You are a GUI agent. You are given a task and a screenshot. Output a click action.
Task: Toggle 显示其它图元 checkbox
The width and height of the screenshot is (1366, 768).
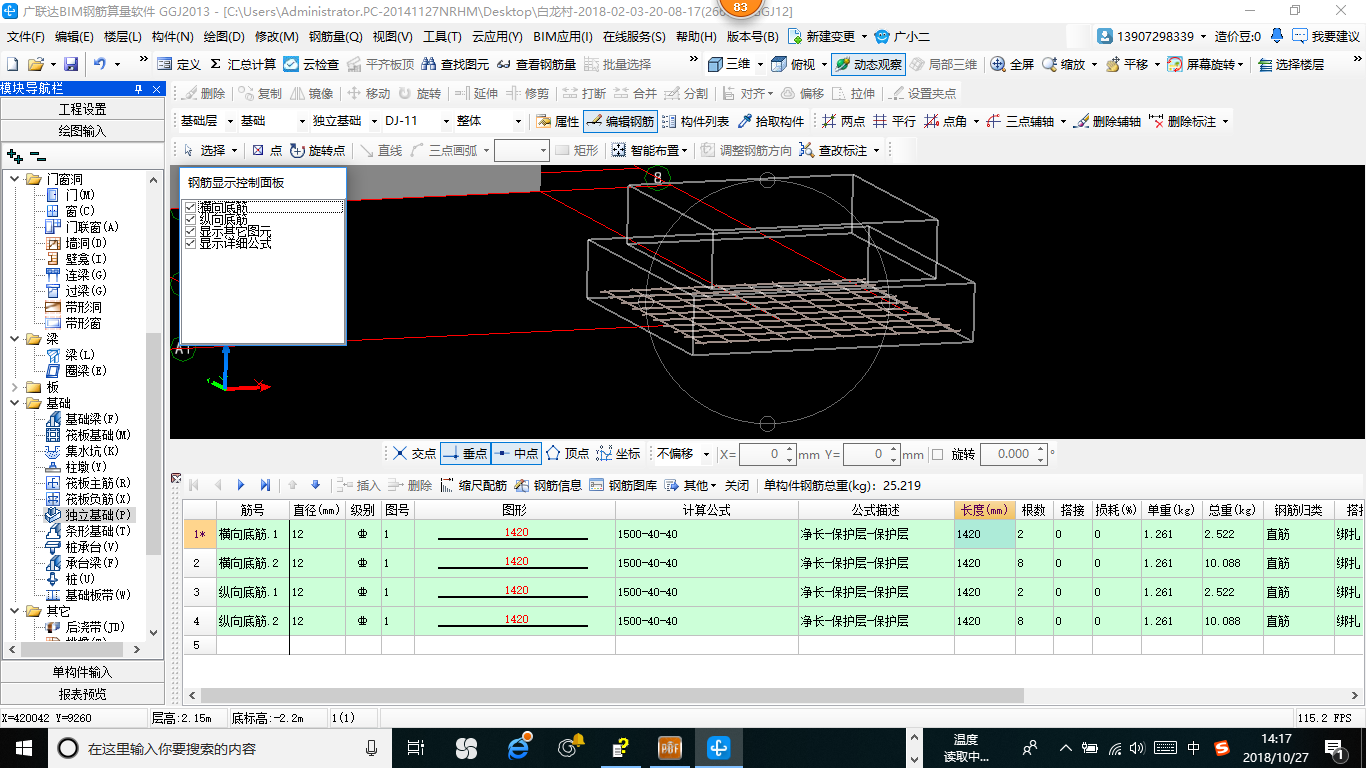pos(190,231)
